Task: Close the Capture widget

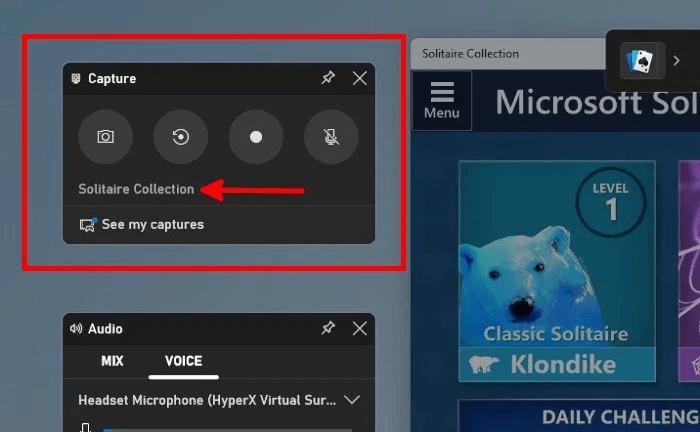Action: (x=360, y=78)
